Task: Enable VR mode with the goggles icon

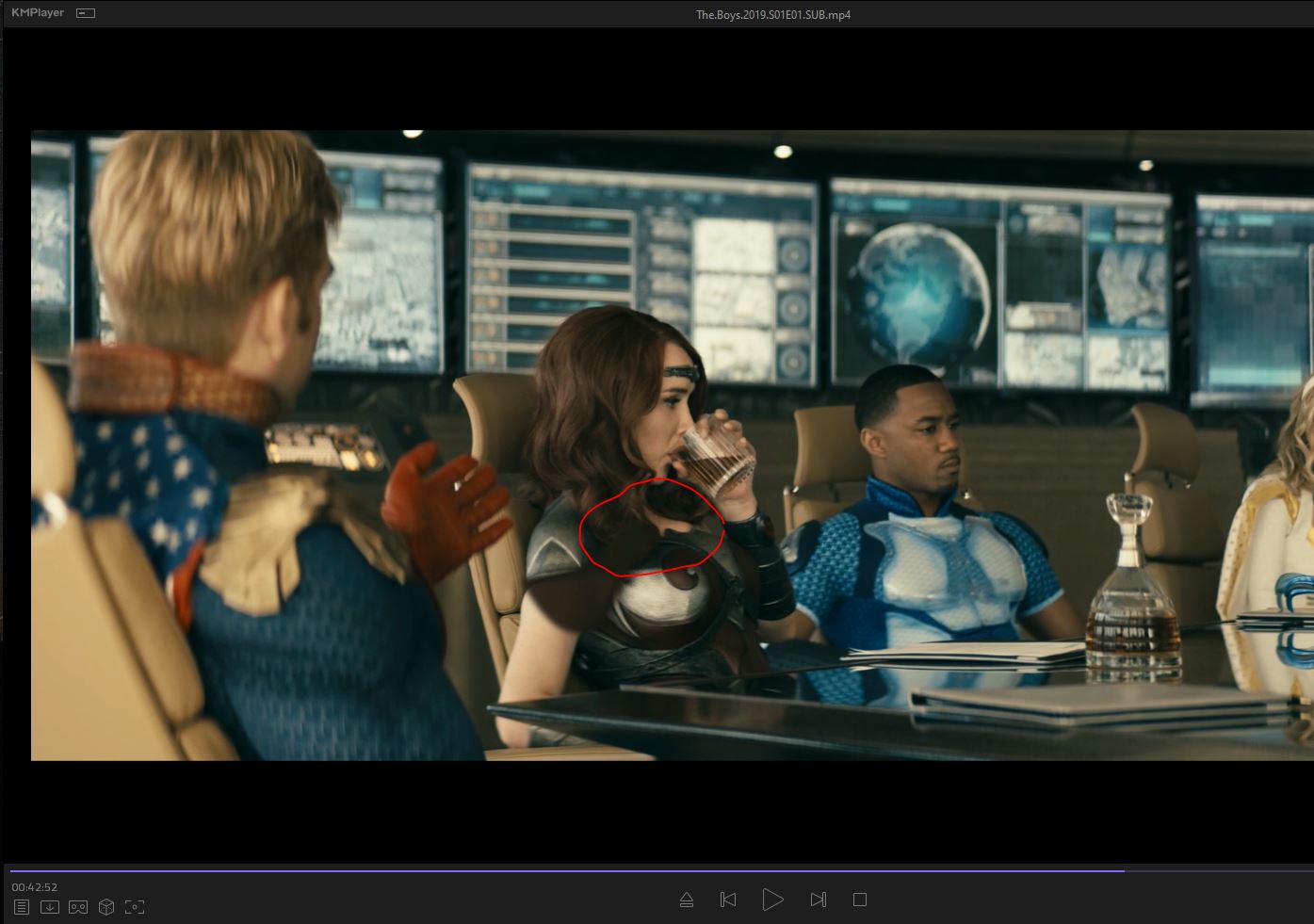Action: point(78,906)
